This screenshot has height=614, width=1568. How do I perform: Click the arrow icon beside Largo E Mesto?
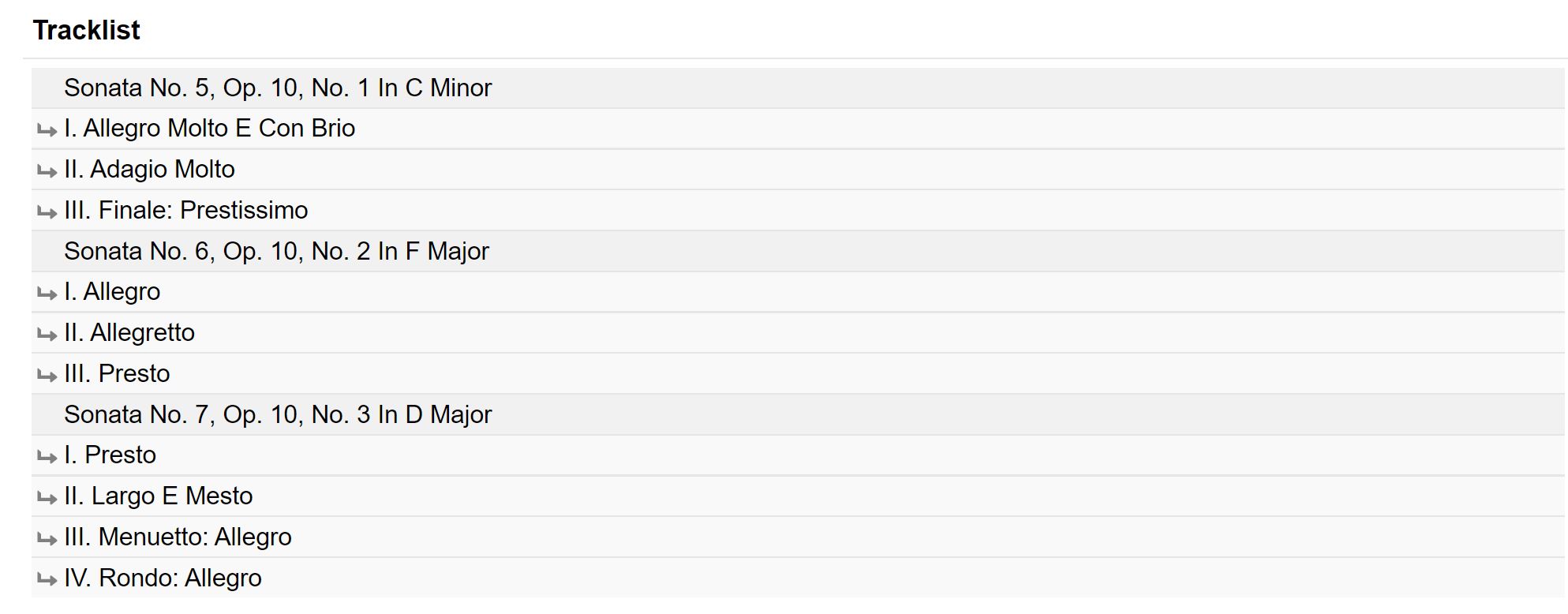point(47,498)
